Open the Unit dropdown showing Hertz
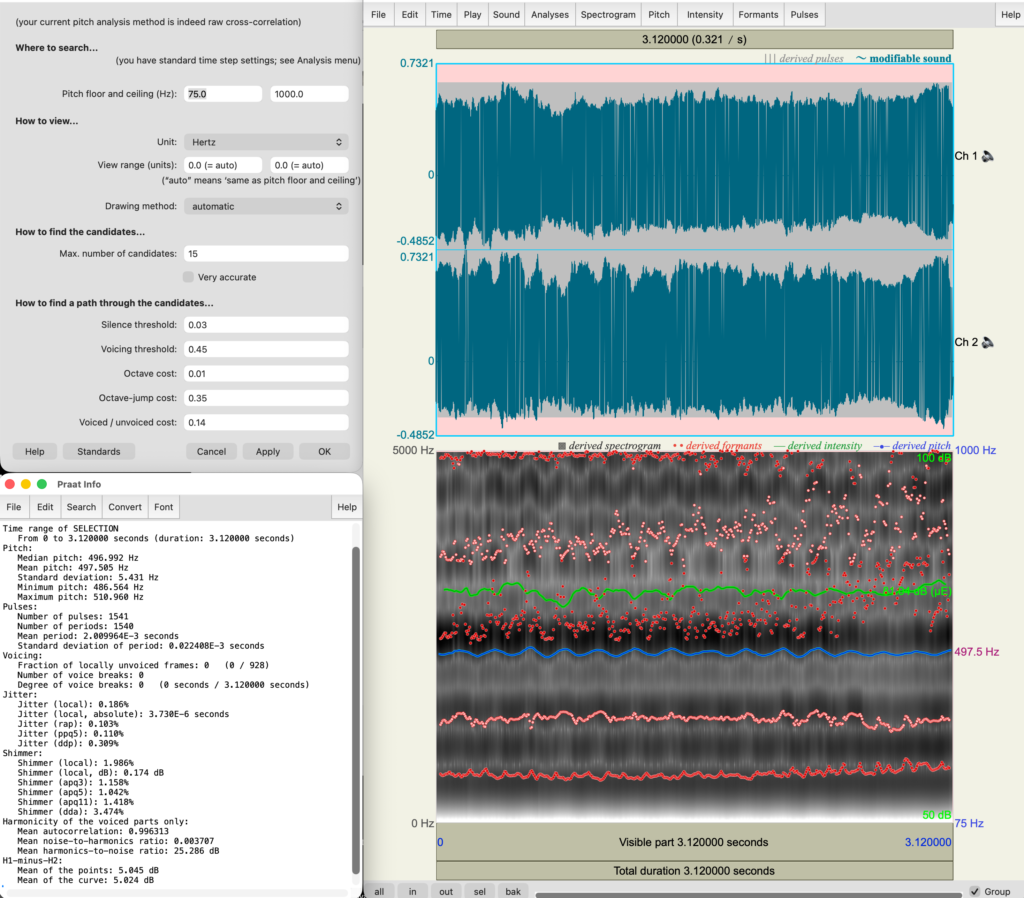This screenshot has height=898, width=1024. pyautogui.click(x=266, y=142)
